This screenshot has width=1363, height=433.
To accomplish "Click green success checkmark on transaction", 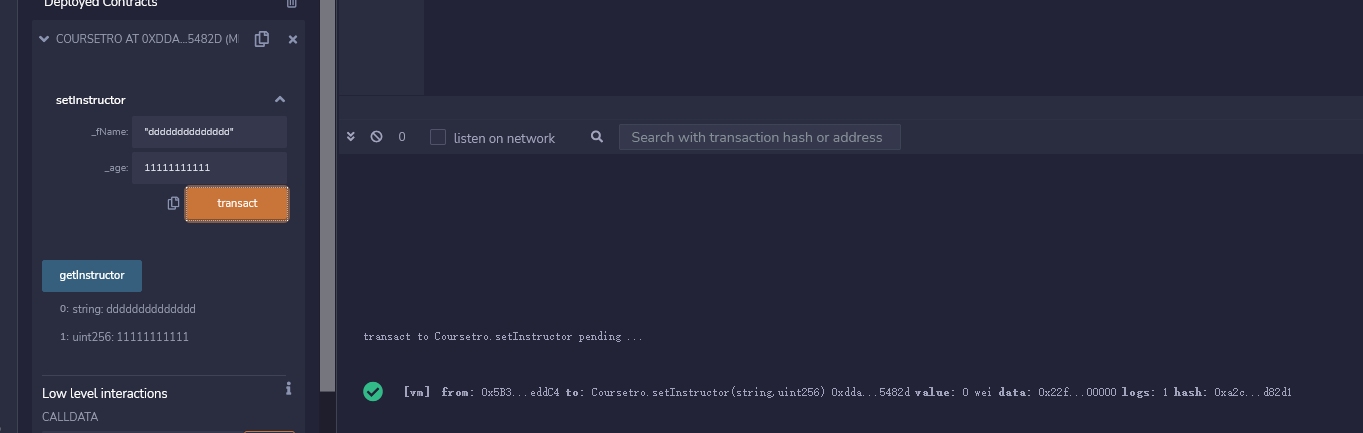I will pyautogui.click(x=373, y=392).
